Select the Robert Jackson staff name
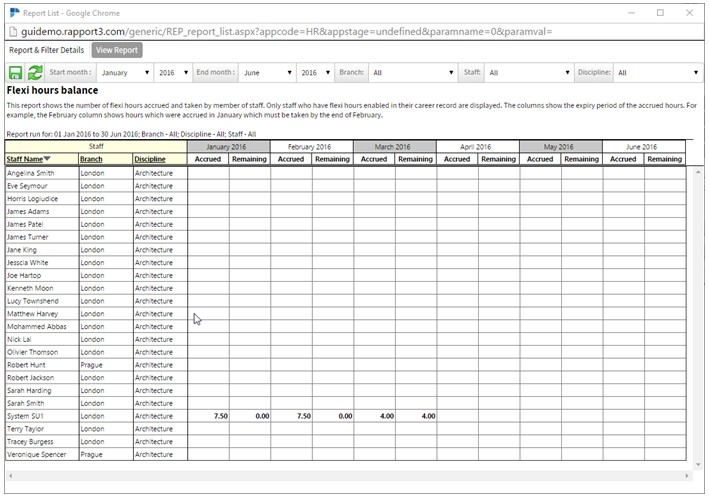Viewport: 709px width, 497px height. coord(30,378)
